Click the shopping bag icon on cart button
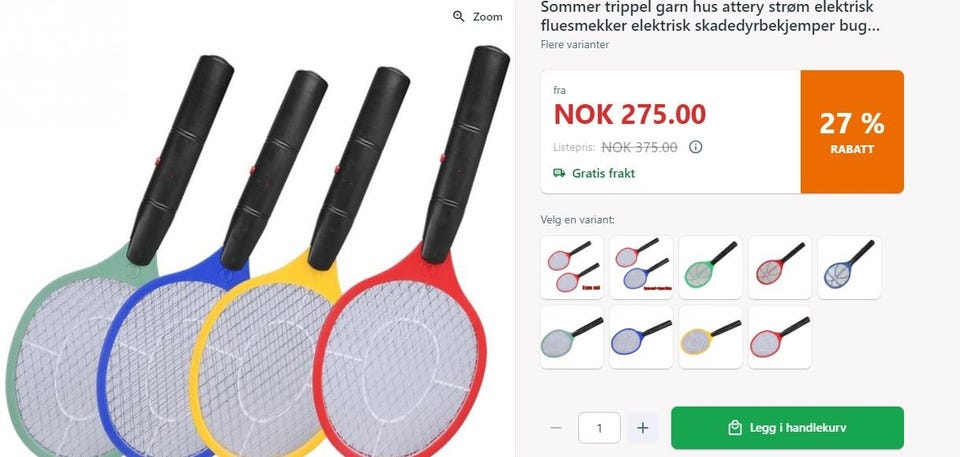The image size is (960, 457). point(735,428)
